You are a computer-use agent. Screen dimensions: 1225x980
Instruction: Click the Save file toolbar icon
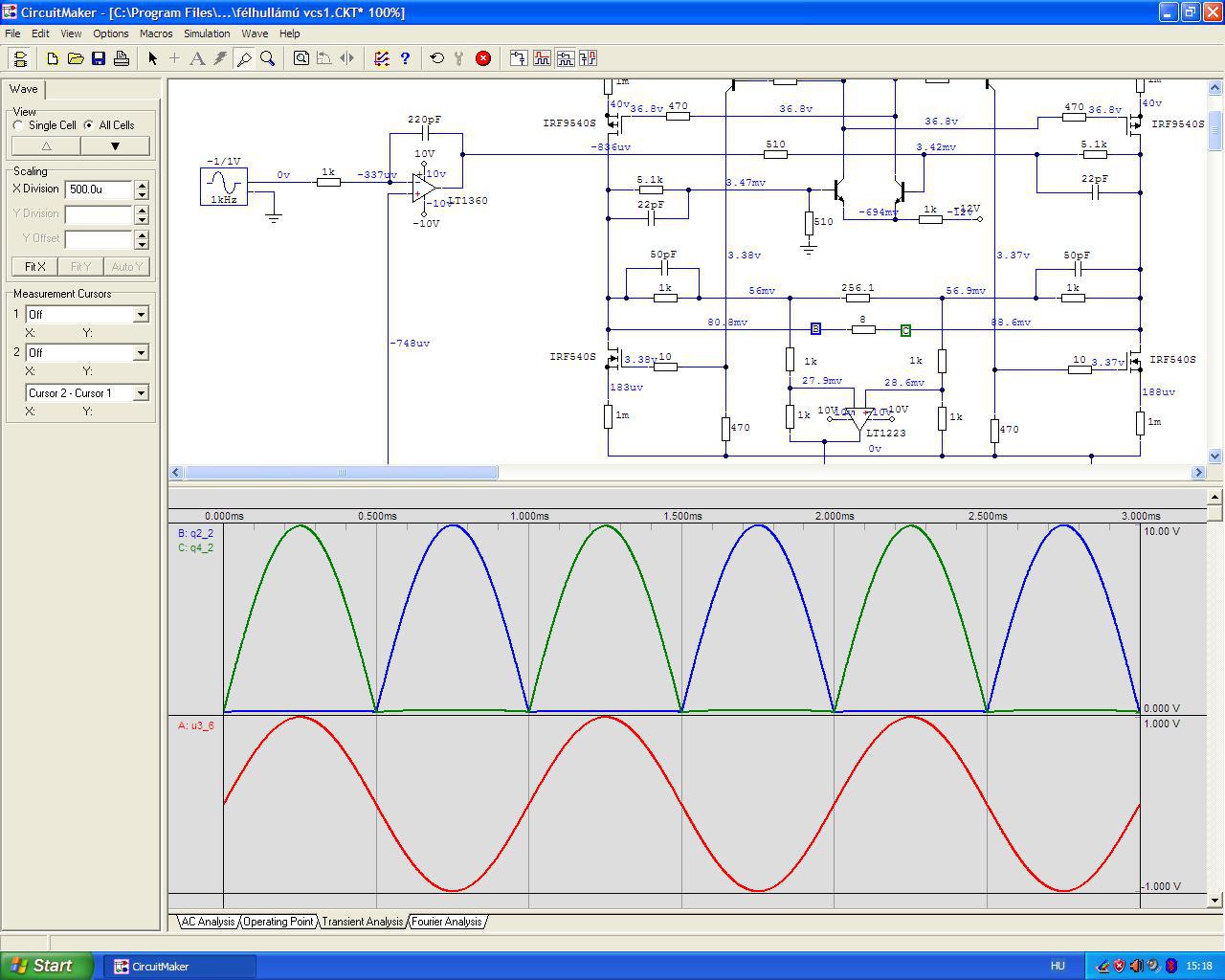click(x=99, y=58)
